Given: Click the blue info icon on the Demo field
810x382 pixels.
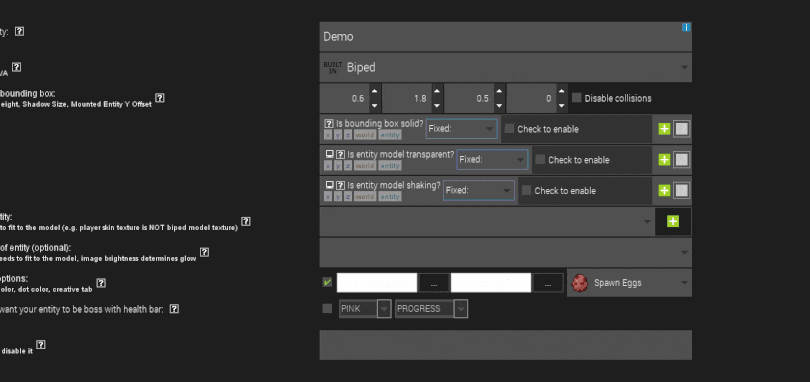Looking at the screenshot, I should [686, 27].
